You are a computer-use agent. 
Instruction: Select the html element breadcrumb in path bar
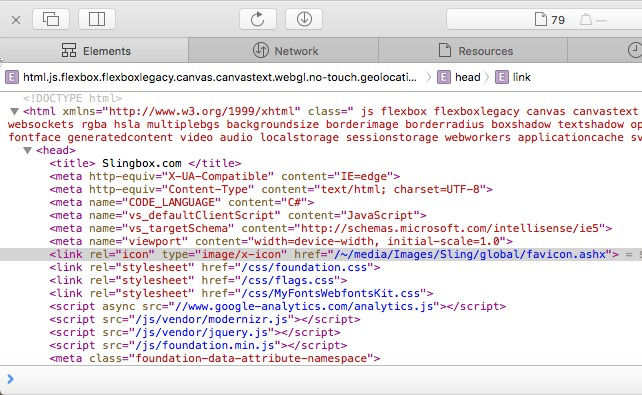point(219,77)
